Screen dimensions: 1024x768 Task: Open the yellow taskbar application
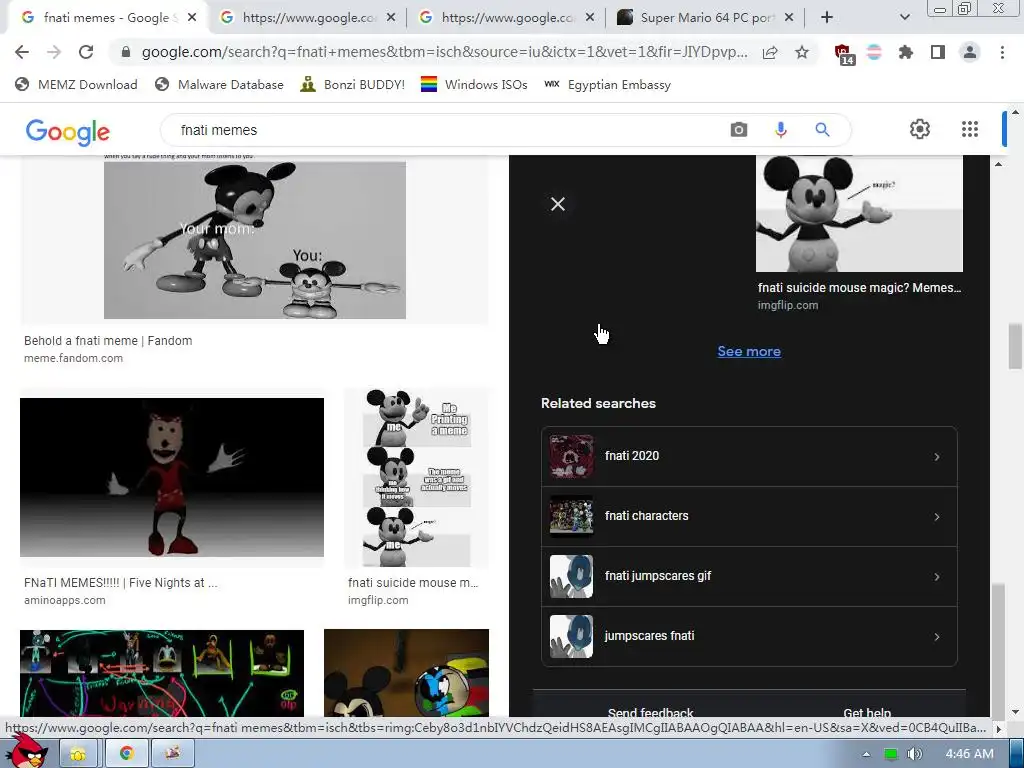click(78, 754)
